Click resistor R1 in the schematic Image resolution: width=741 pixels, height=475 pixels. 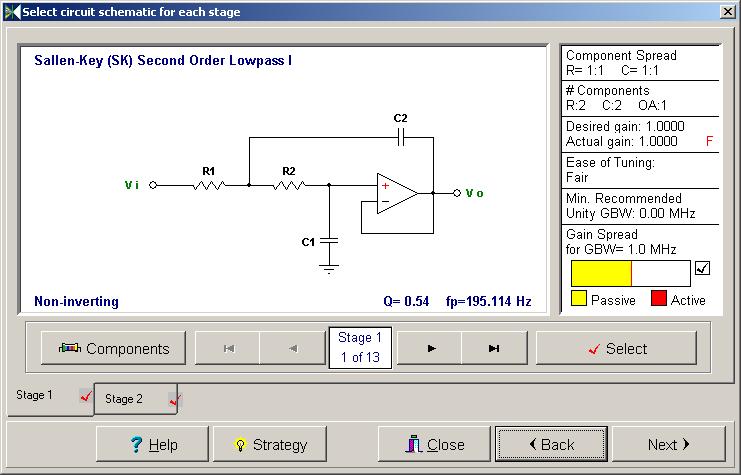[x=209, y=185]
